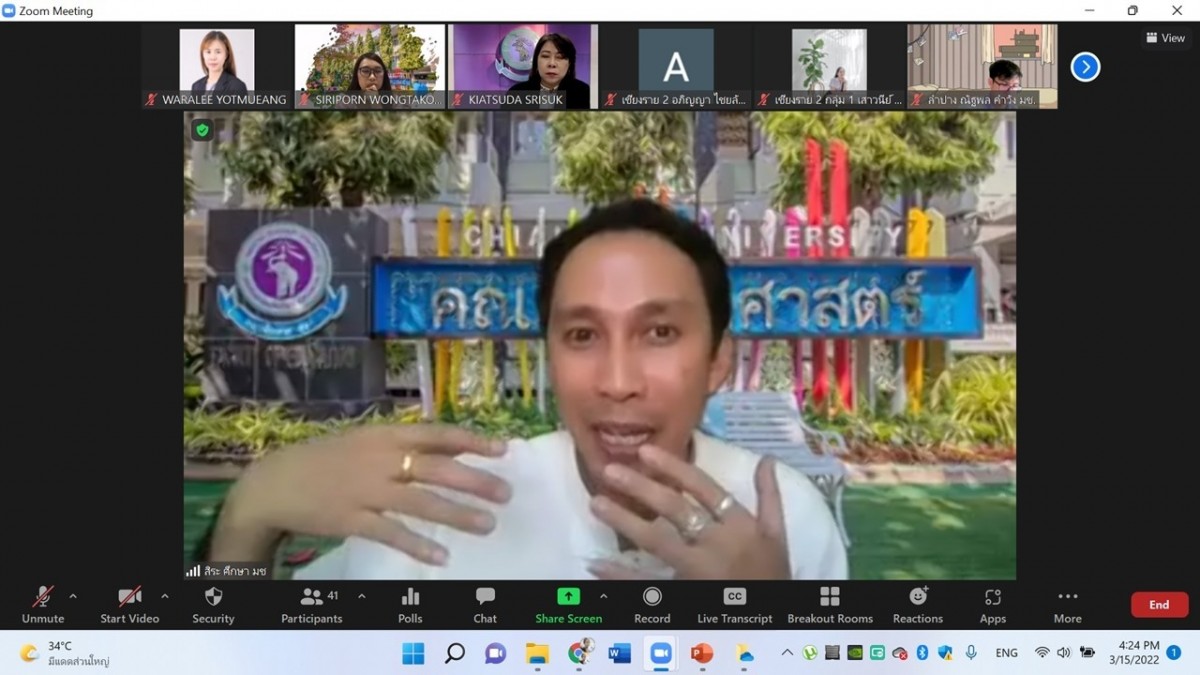The width and height of the screenshot is (1200, 675).
Task: Open File Explorer from the taskbar
Action: [x=537, y=653]
